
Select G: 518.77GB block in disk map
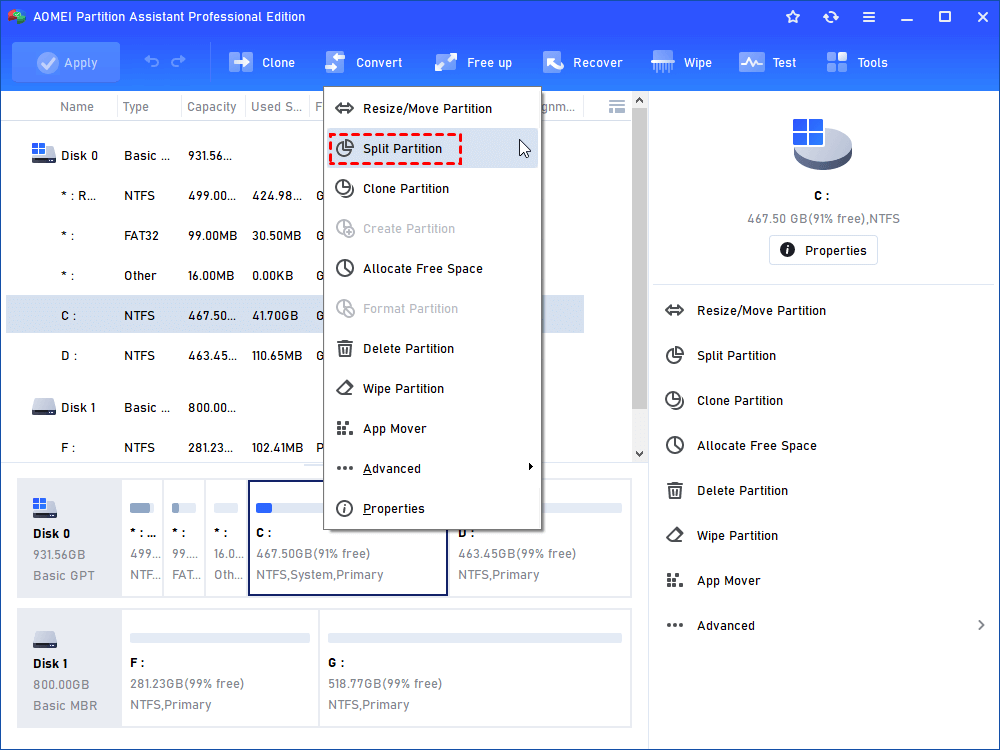pos(475,668)
